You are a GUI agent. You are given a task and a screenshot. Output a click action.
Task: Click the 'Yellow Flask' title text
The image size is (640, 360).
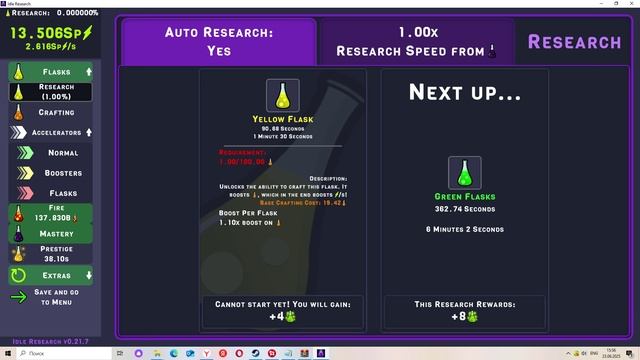point(283,119)
